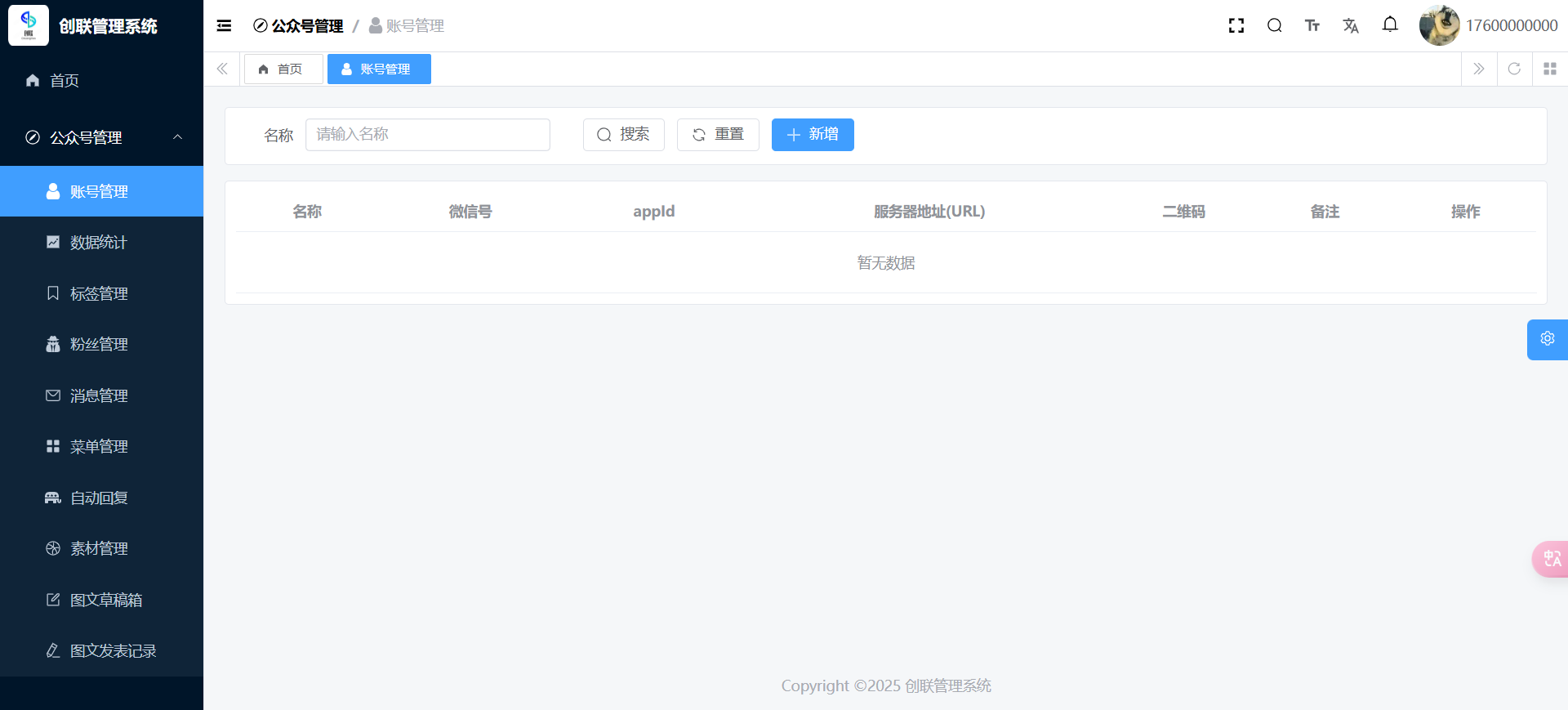Click the 备注 column header

point(1325,212)
